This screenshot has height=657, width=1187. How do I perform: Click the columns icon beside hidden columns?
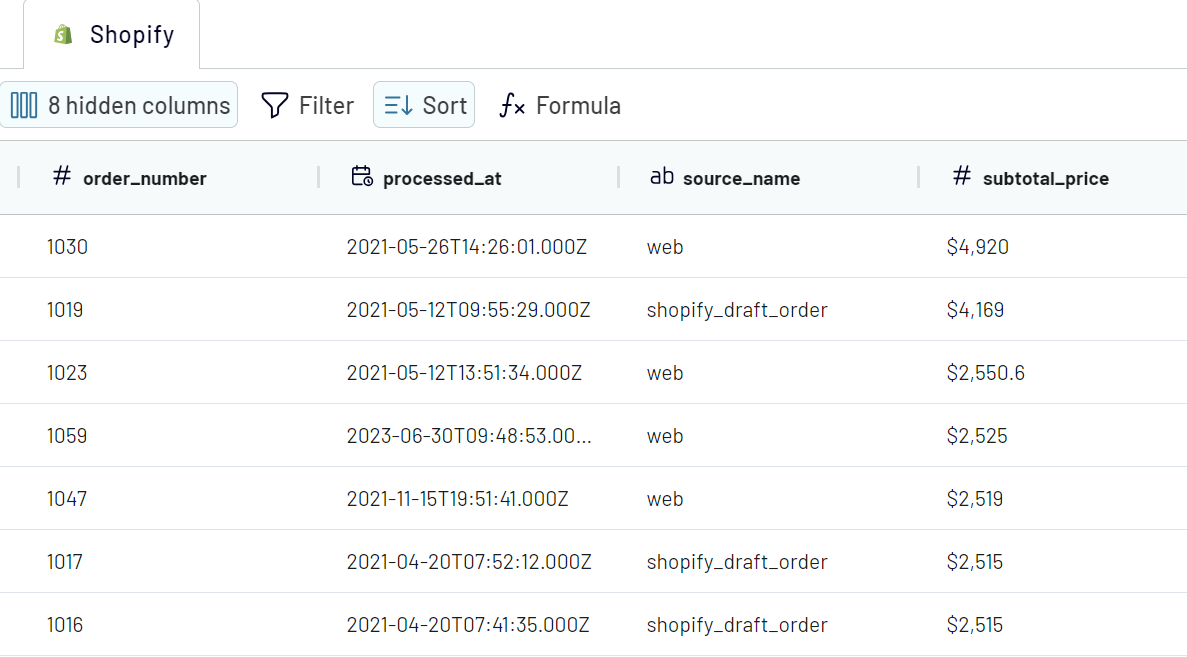23,105
